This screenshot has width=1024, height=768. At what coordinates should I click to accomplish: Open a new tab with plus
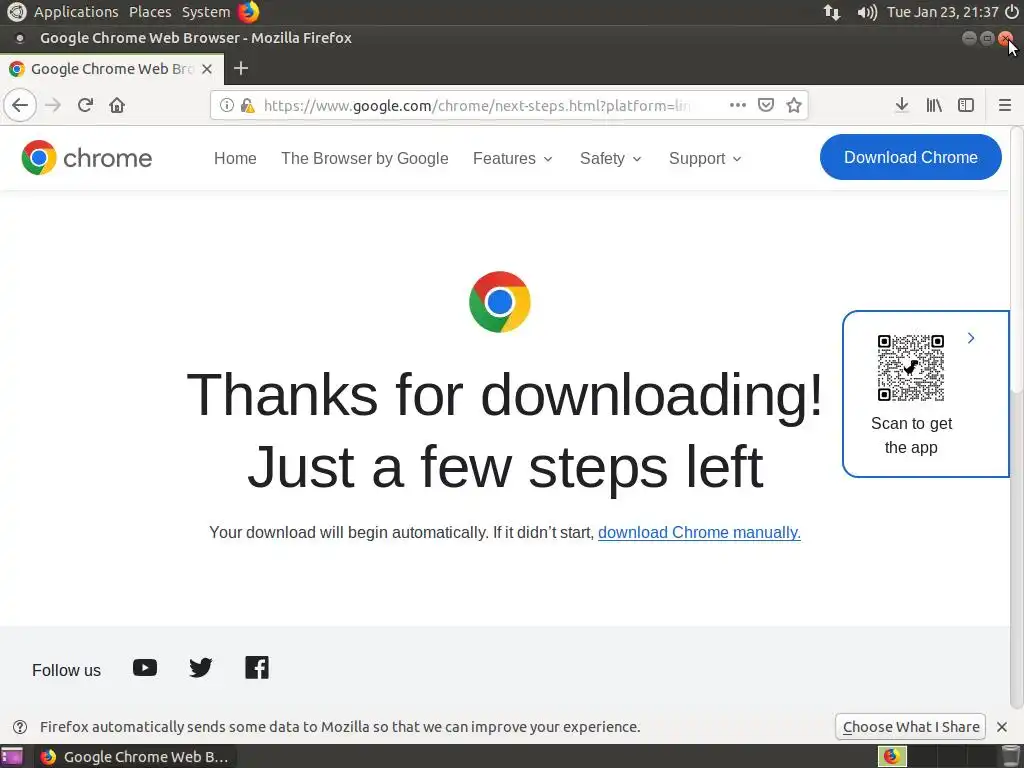[x=241, y=68]
